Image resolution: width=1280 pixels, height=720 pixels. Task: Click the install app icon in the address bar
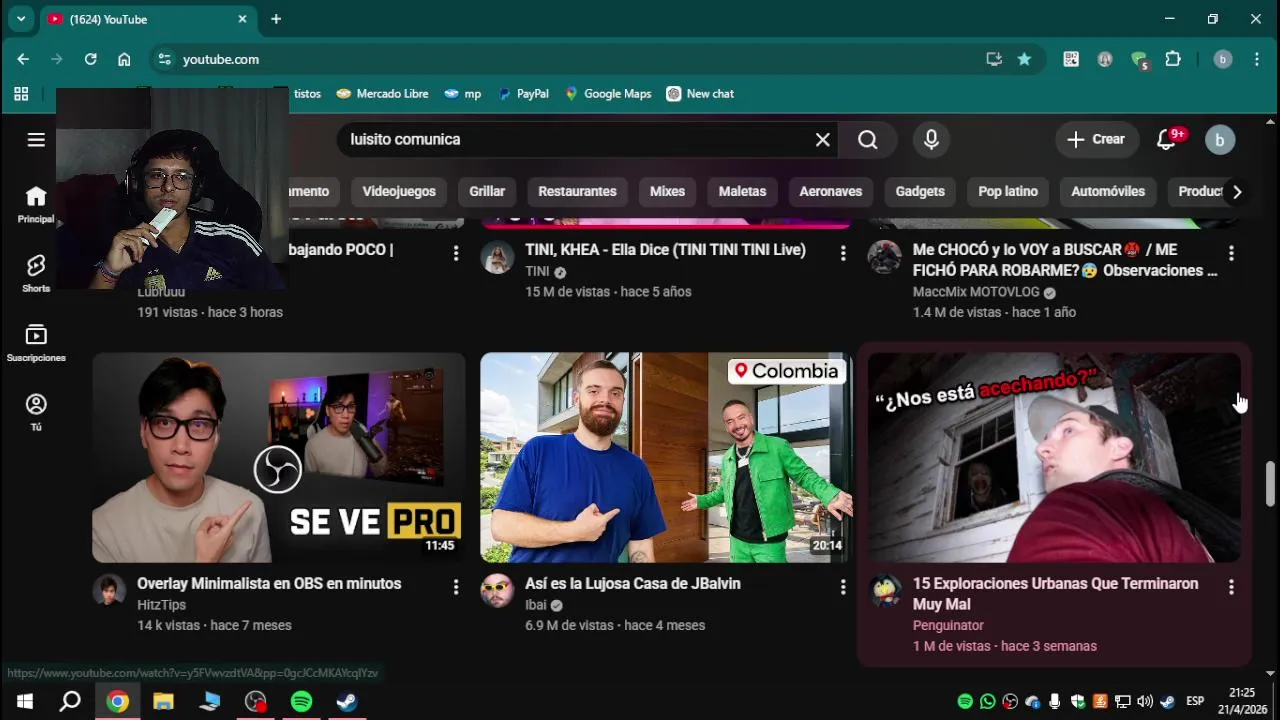click(x=994, y=59)
